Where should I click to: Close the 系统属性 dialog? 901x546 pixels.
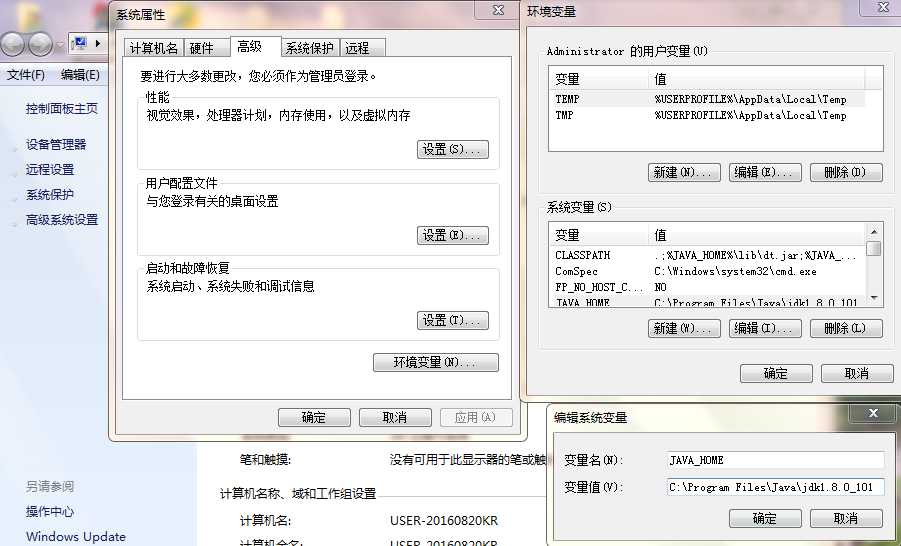[x=498, y=10]
